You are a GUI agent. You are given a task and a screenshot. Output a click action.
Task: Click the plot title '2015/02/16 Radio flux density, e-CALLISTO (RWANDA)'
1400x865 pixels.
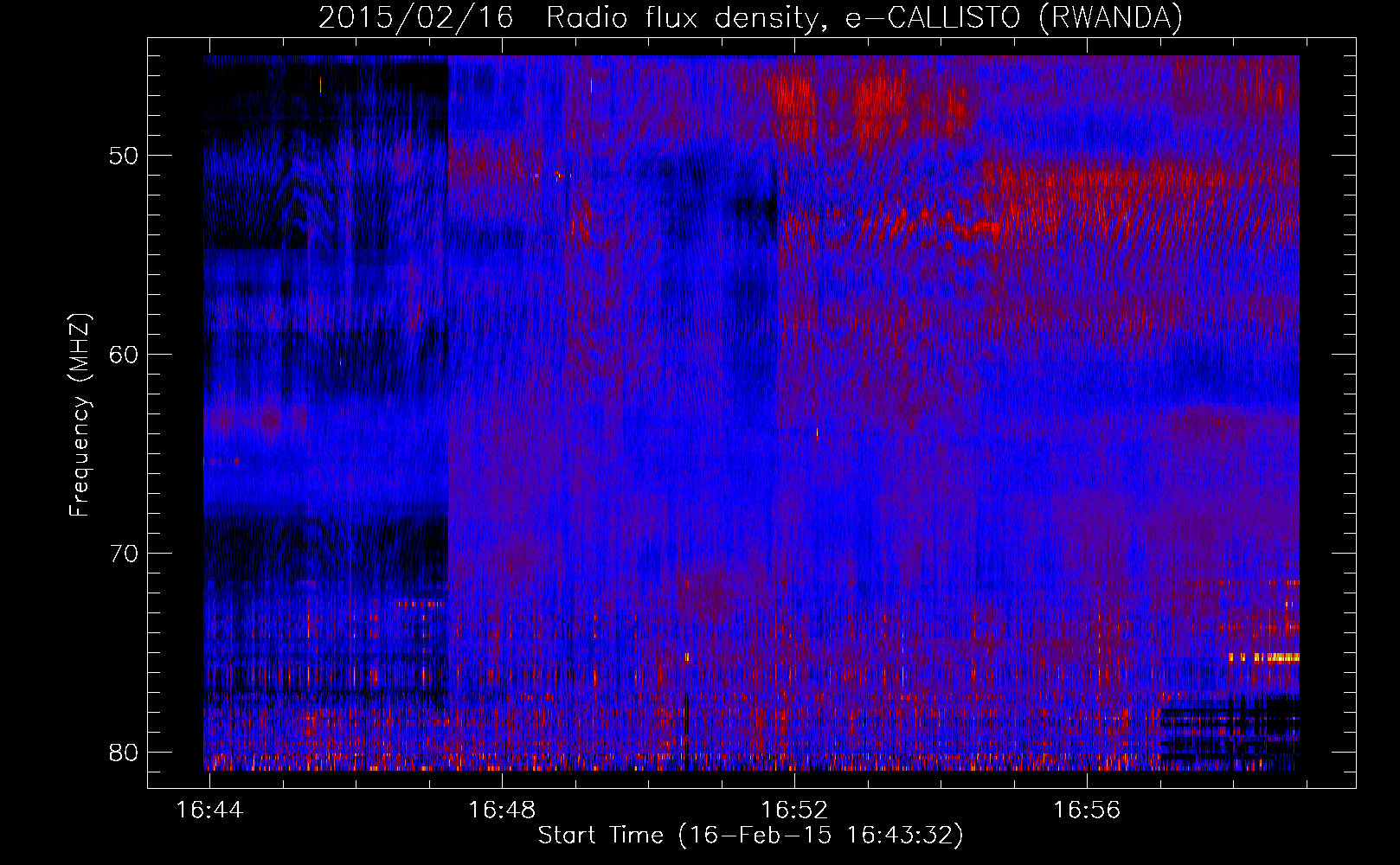click(750, 17)
